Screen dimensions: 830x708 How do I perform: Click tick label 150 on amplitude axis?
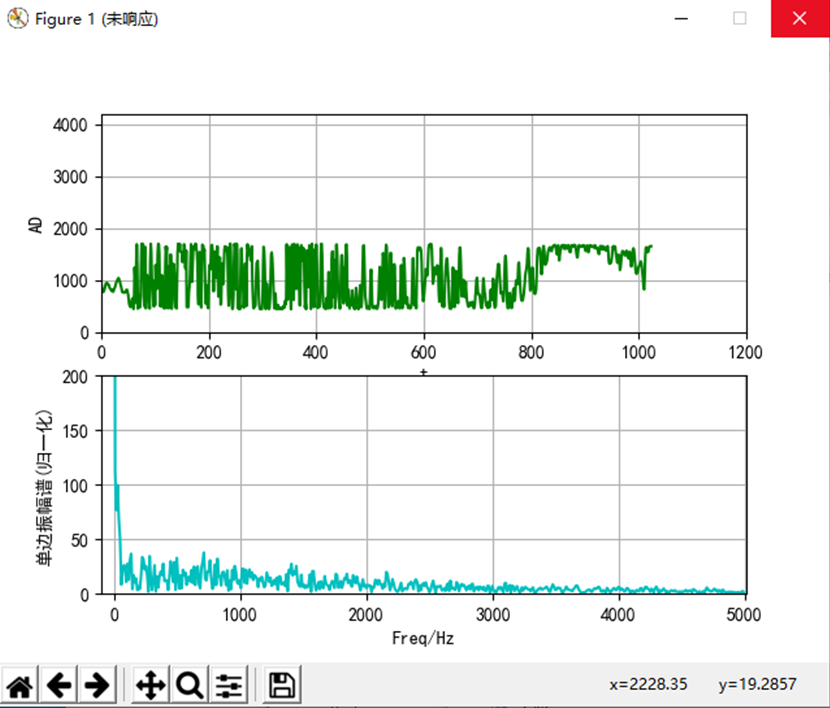pyautogui.click(x=75, y=431)
